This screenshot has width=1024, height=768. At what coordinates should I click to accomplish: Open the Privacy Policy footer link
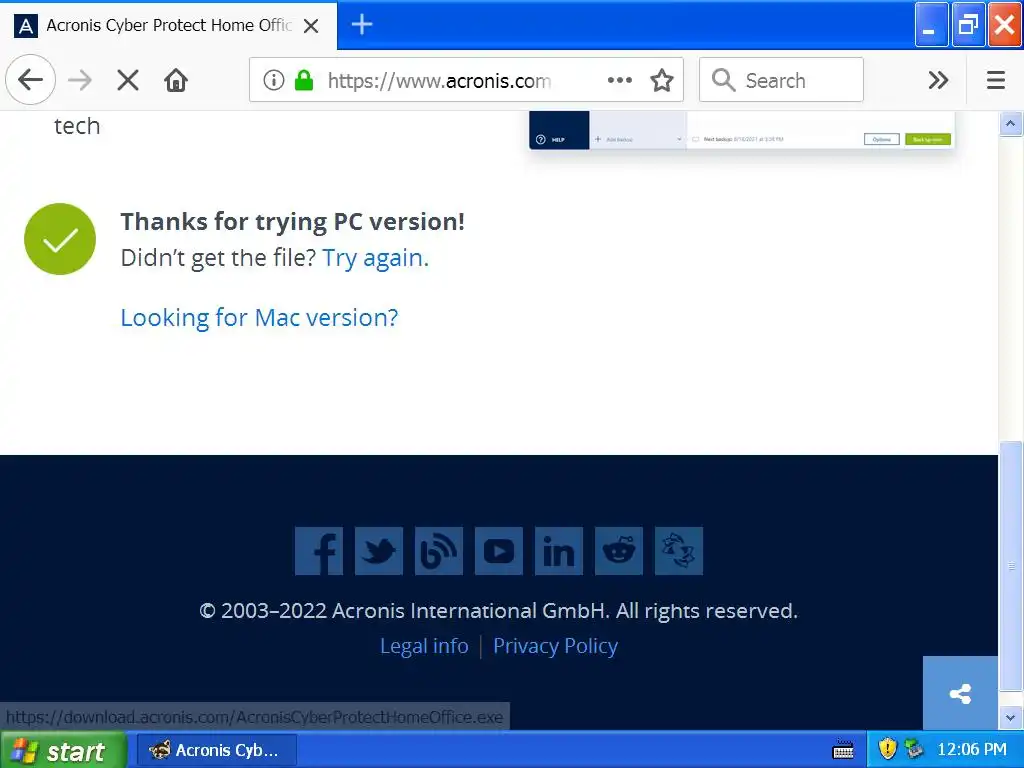coord(555,646)
